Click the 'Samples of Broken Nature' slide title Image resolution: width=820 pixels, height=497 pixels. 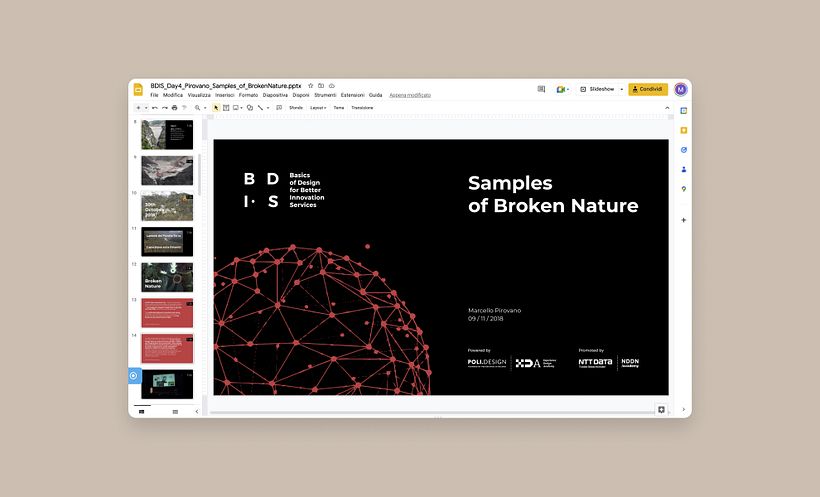(553, 194)
